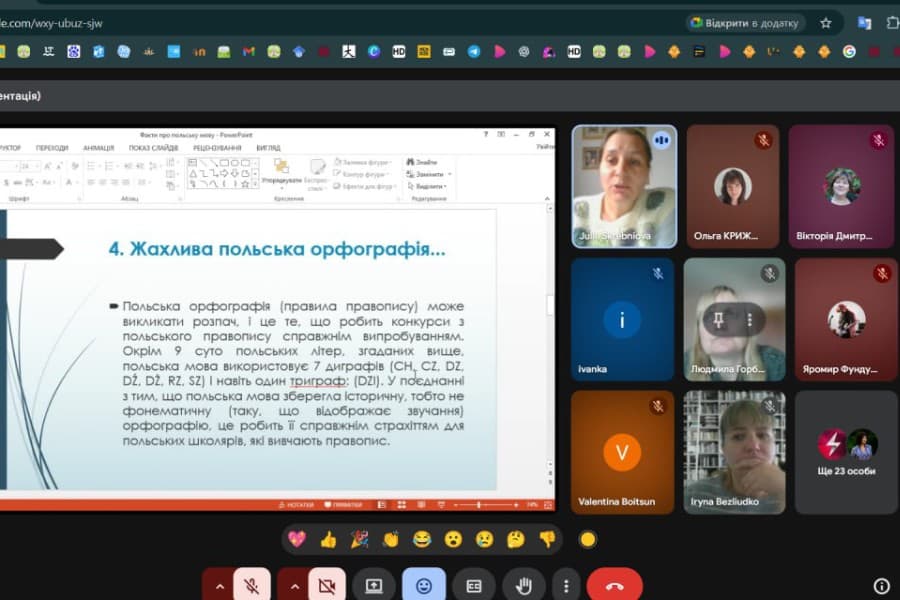Open ПОКАЗ СЛАЙДІВ ribbon tab
The image size is (900, 600).
coord(153,148)
